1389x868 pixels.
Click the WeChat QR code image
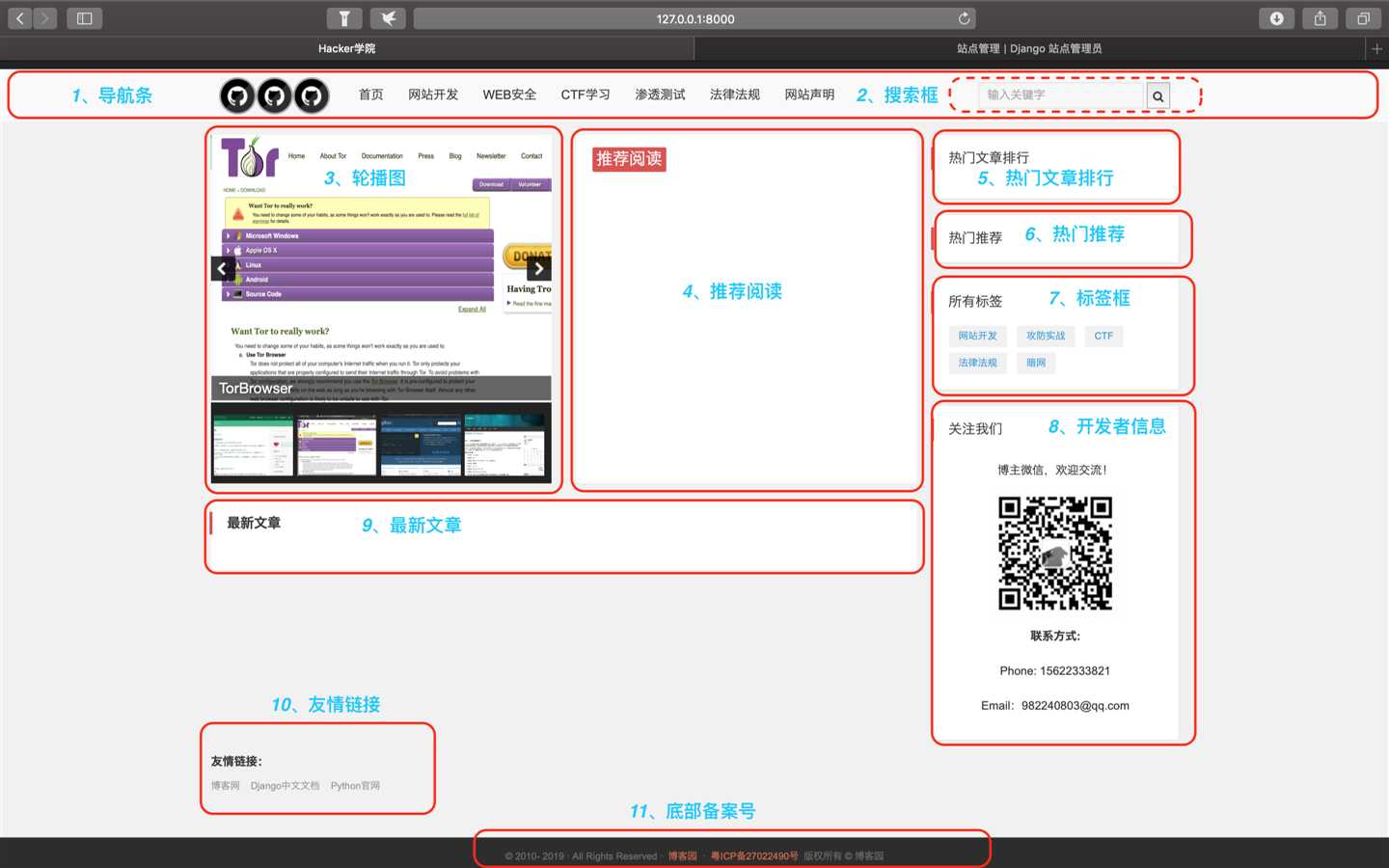(1055, 554)
